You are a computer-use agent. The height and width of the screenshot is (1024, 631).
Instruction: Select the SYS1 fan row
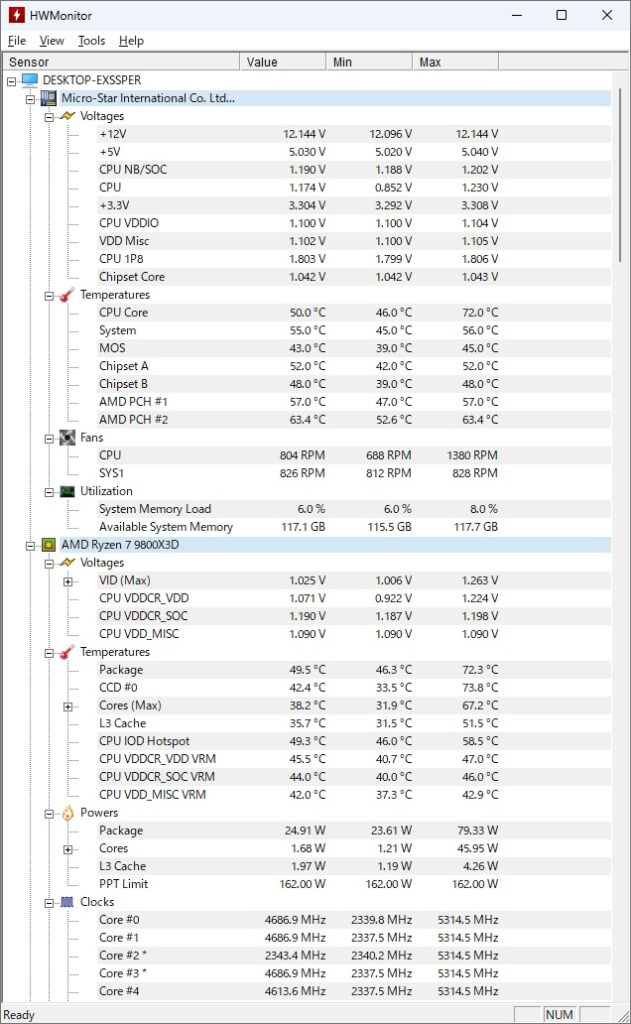[353, 473]
